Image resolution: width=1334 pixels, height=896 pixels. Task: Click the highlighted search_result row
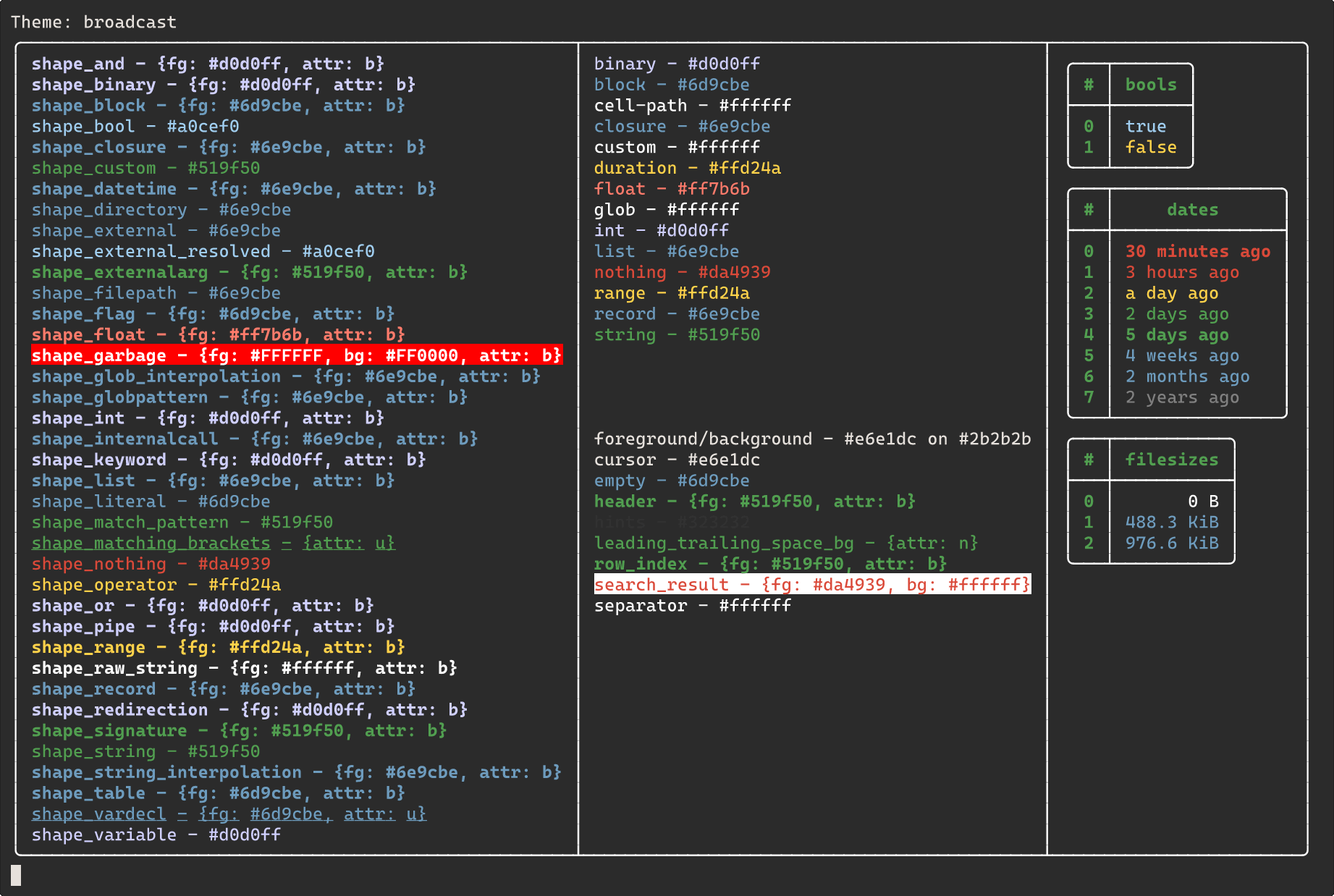[813, 585]
